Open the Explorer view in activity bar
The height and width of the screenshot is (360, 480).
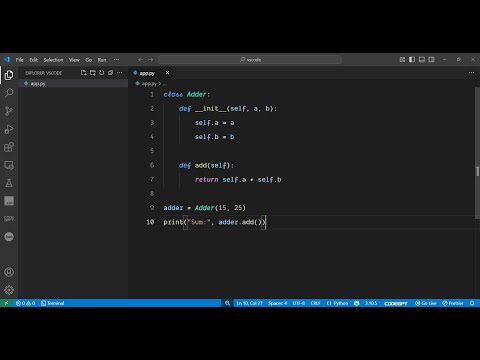pos(9,75)
